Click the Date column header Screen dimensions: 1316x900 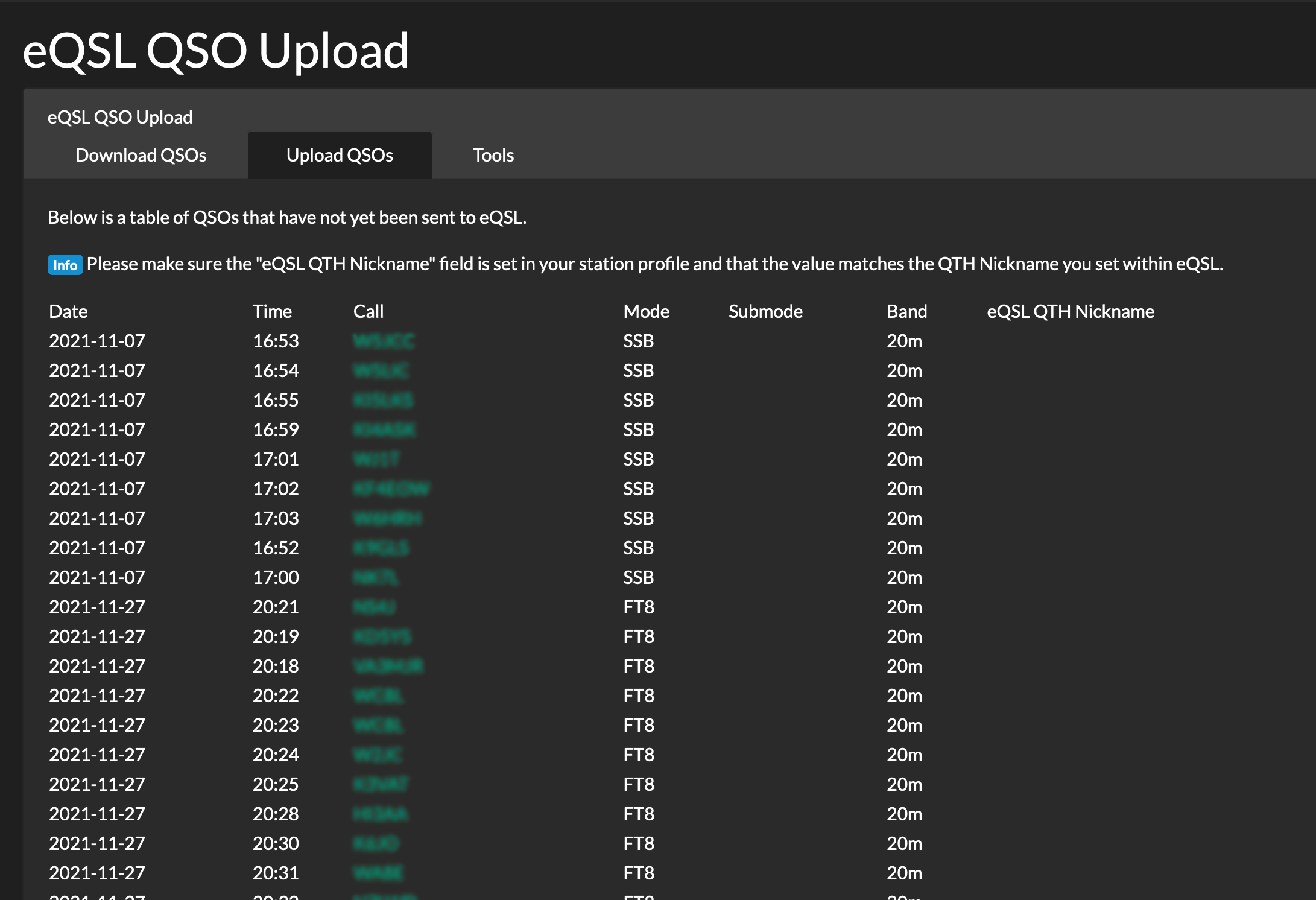click(x=68, y=311)
